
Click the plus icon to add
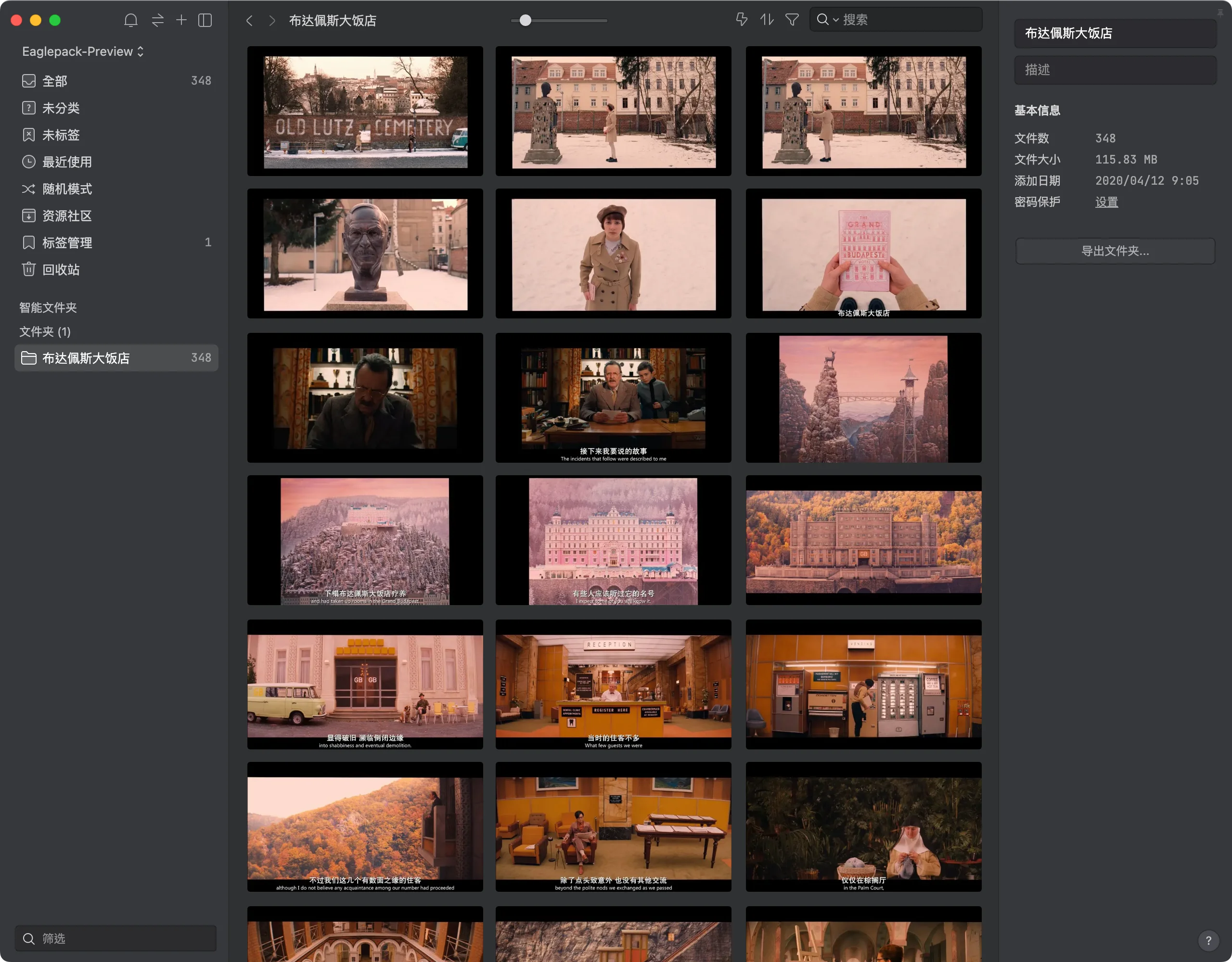click(181, 20)
